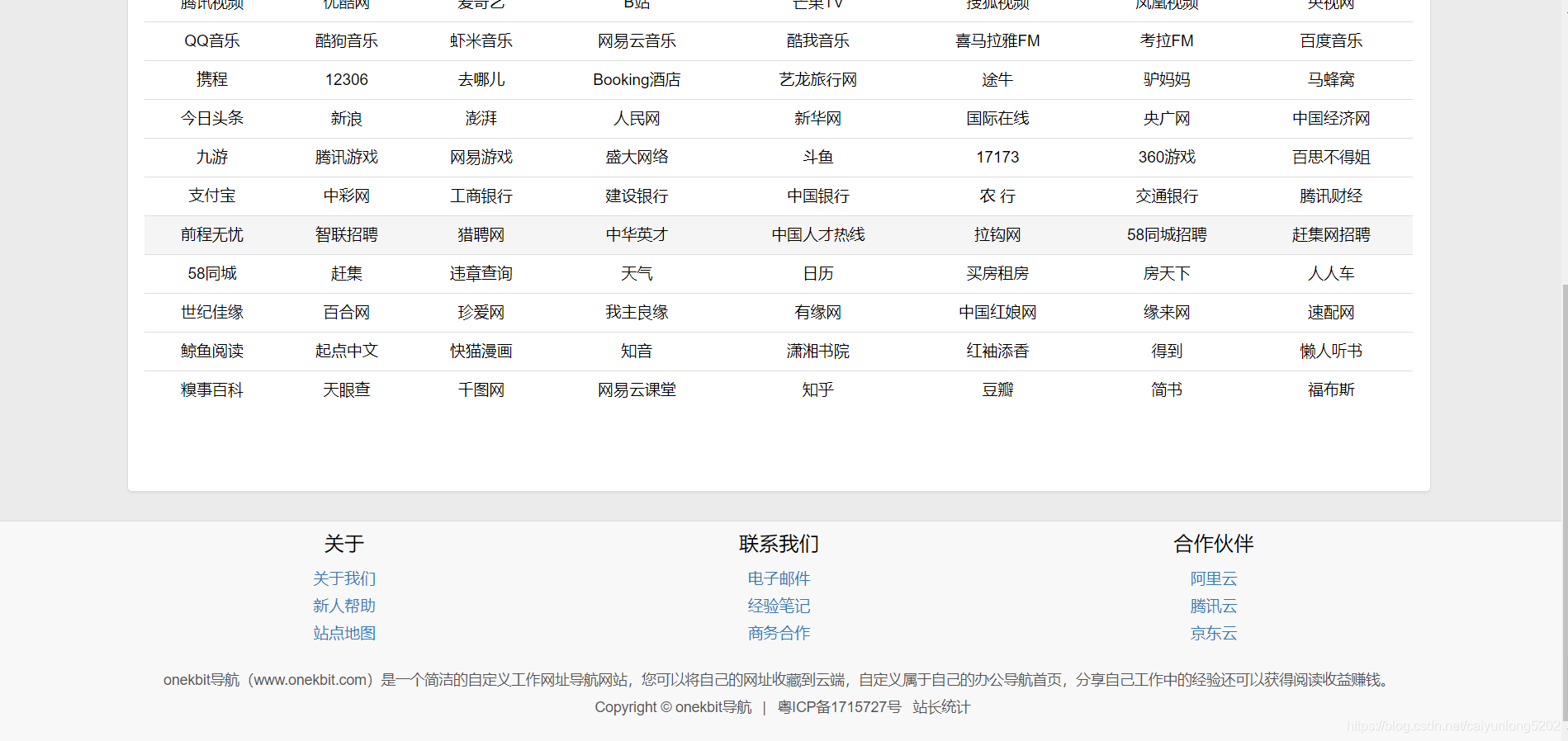This screenshot has height=741, width=1568.
Task: Open 百思不得姐 link
Action: 1331,158
